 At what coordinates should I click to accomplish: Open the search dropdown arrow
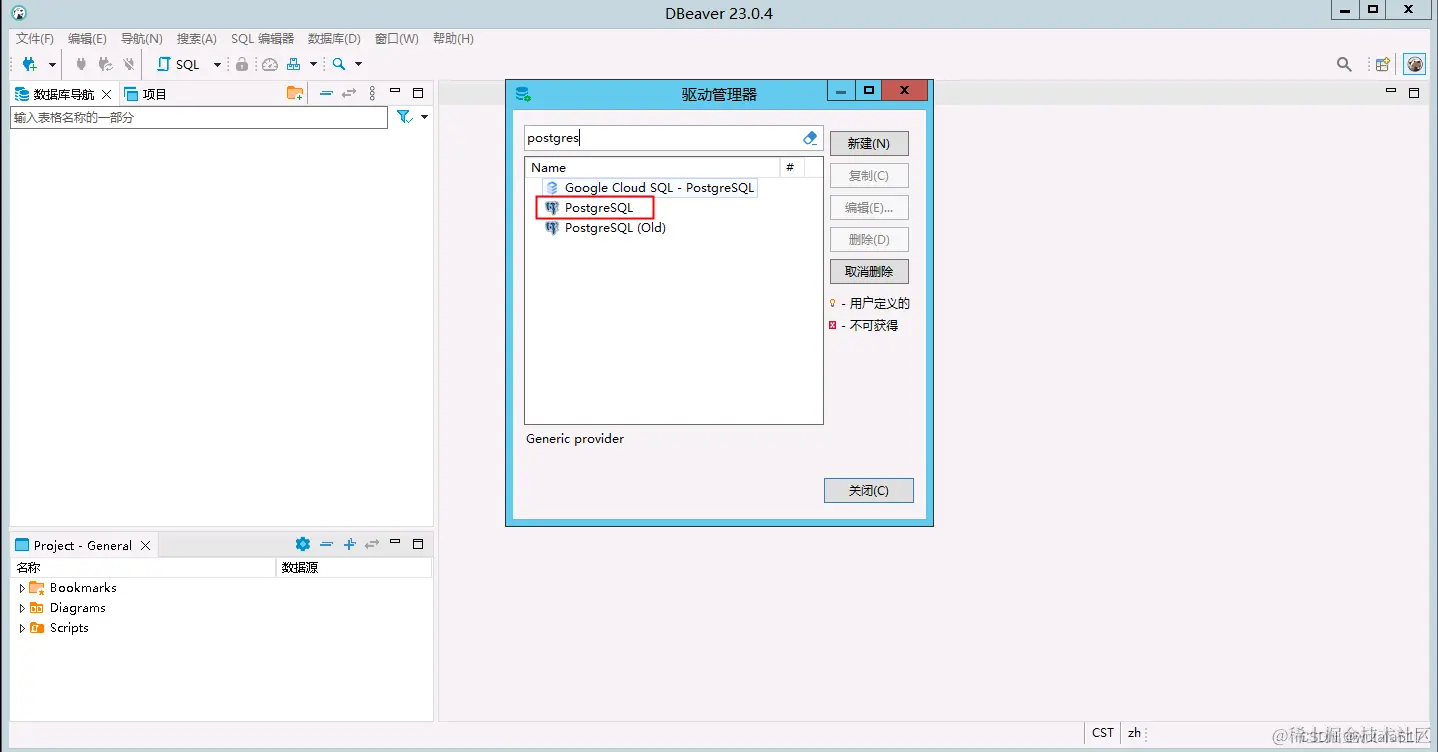click(x=358, y=65)
